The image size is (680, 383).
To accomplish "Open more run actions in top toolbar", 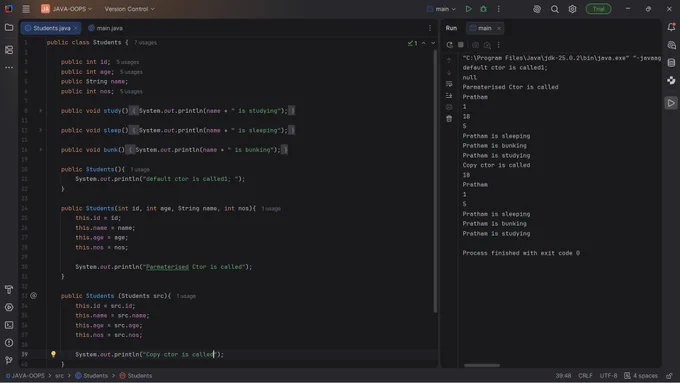I will point(499,9).
